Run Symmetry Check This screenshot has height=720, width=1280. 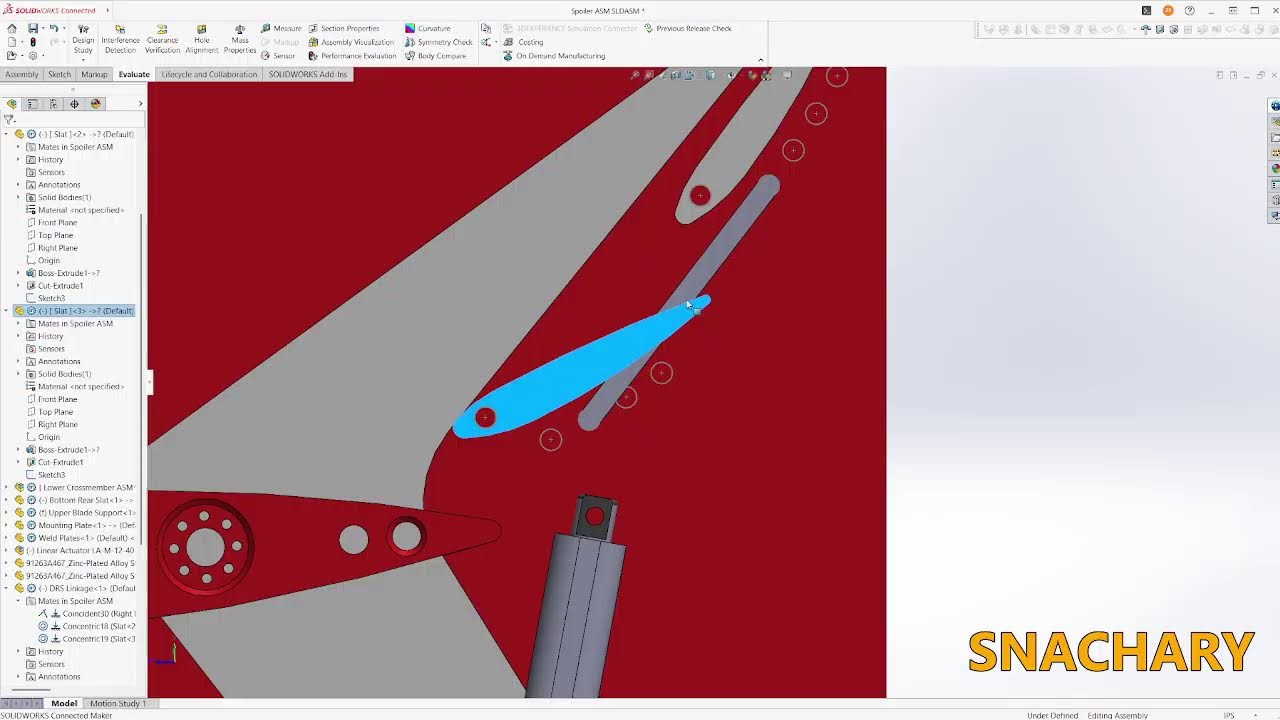[438, 42]
